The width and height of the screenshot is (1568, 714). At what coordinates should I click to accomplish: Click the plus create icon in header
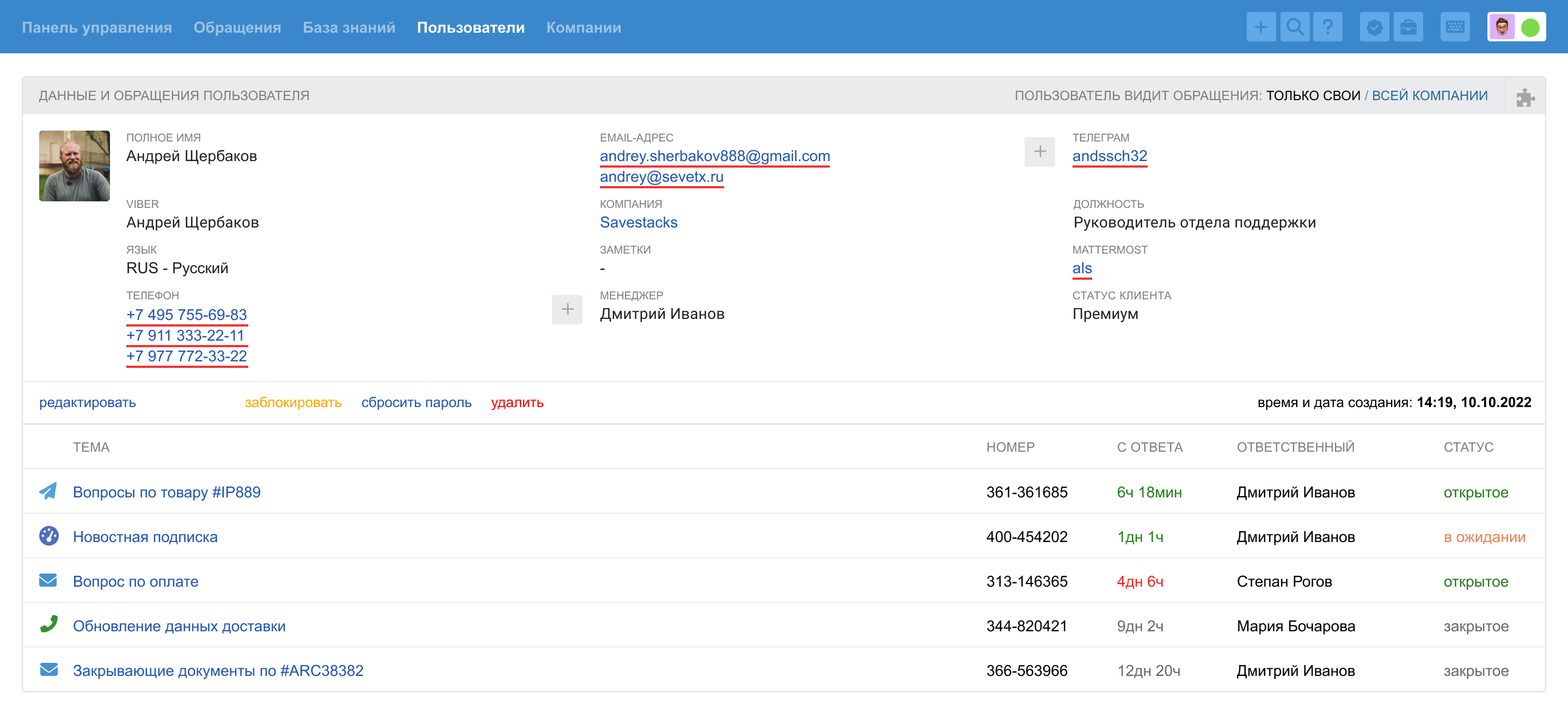click(1260, 27)
